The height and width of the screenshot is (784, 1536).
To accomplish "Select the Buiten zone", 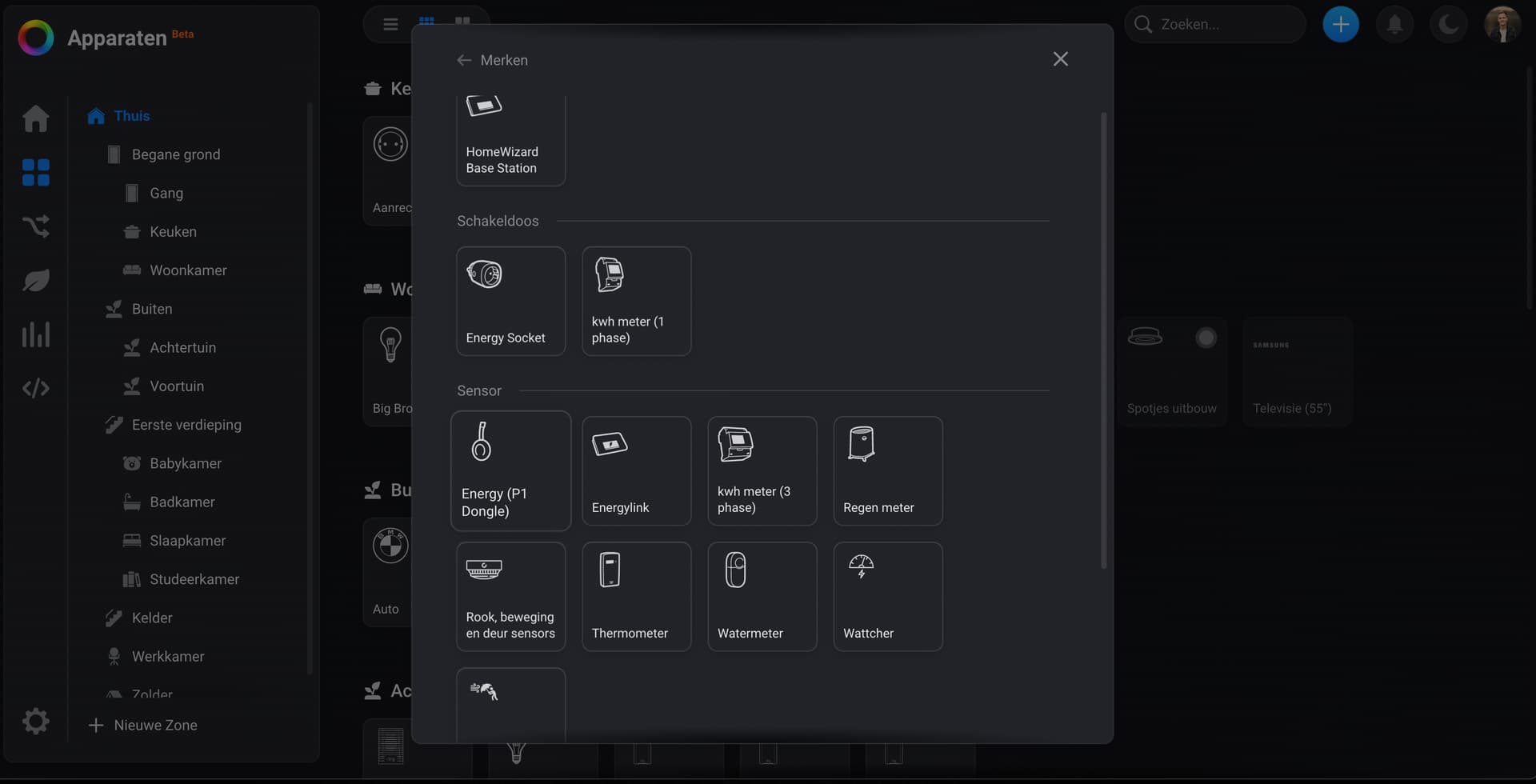I will (x=139, y=309).
